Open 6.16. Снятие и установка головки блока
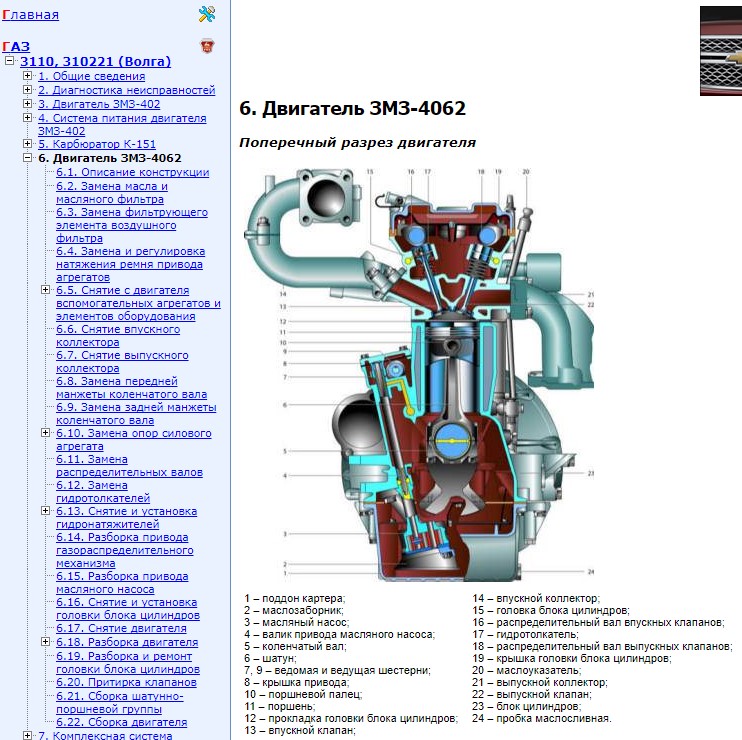The image size is (742, 740). (128, 608)
